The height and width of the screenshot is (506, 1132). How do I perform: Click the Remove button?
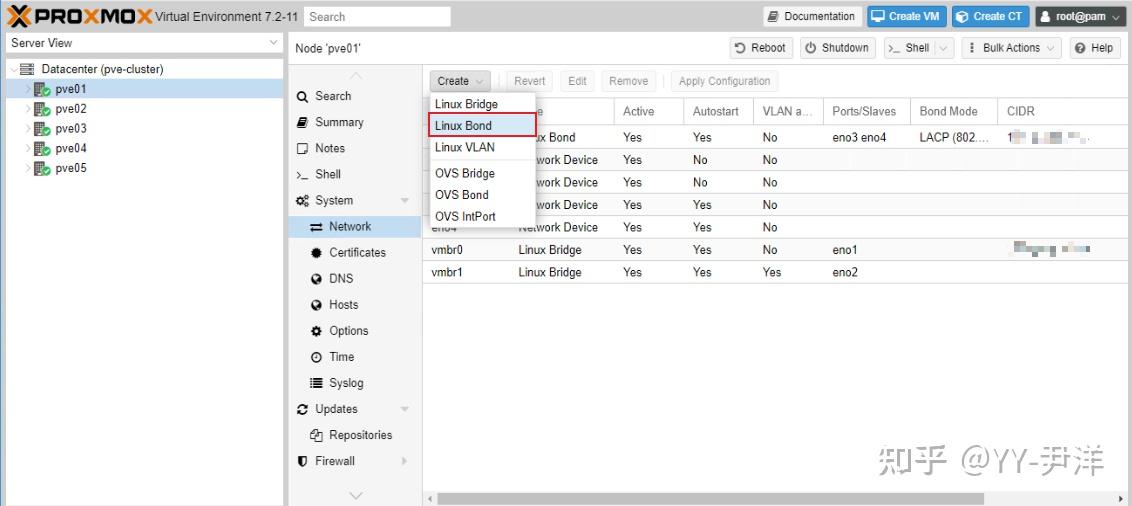point(628,81)
